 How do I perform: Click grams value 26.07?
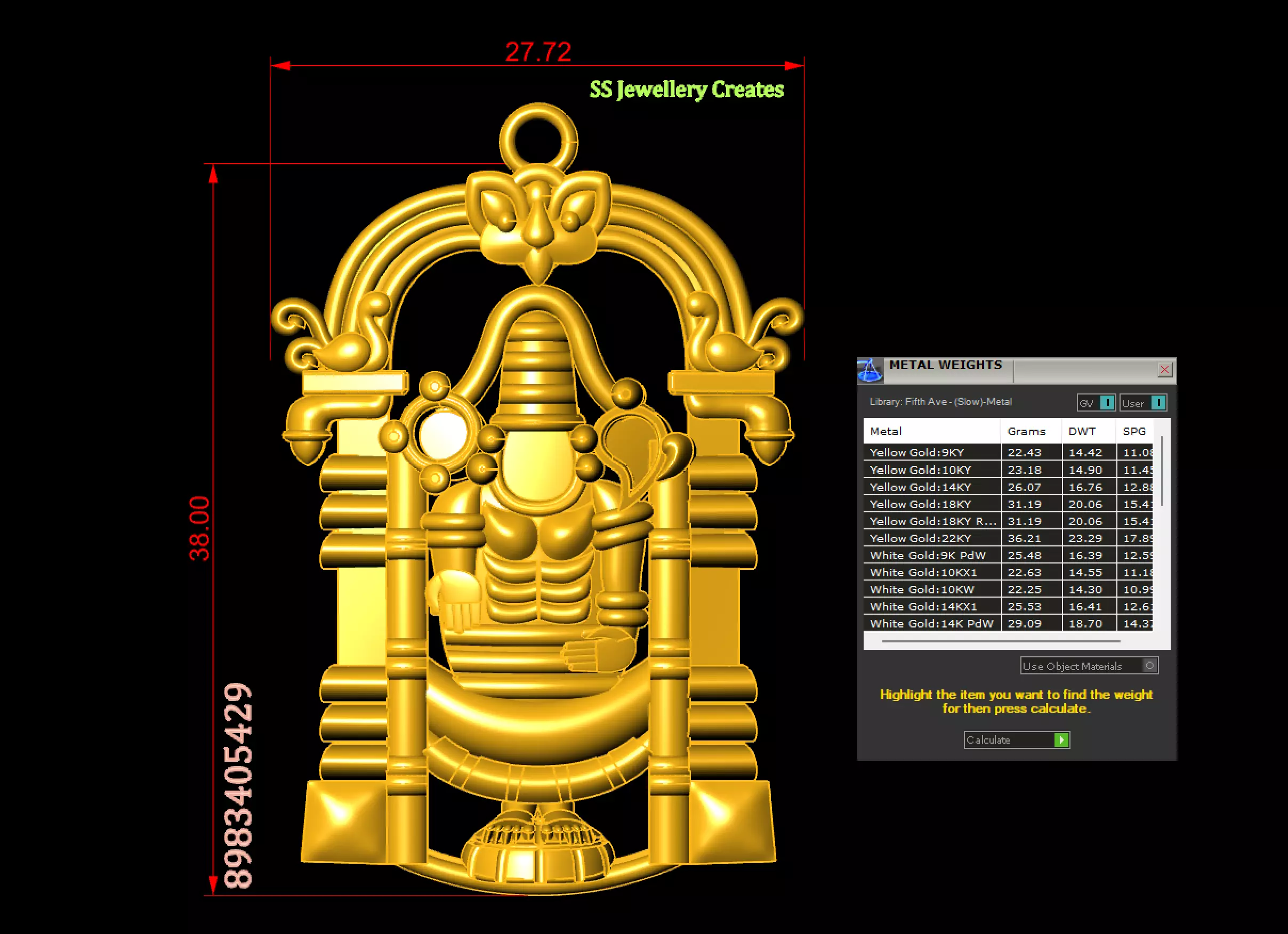click(x=1025, y=487)
